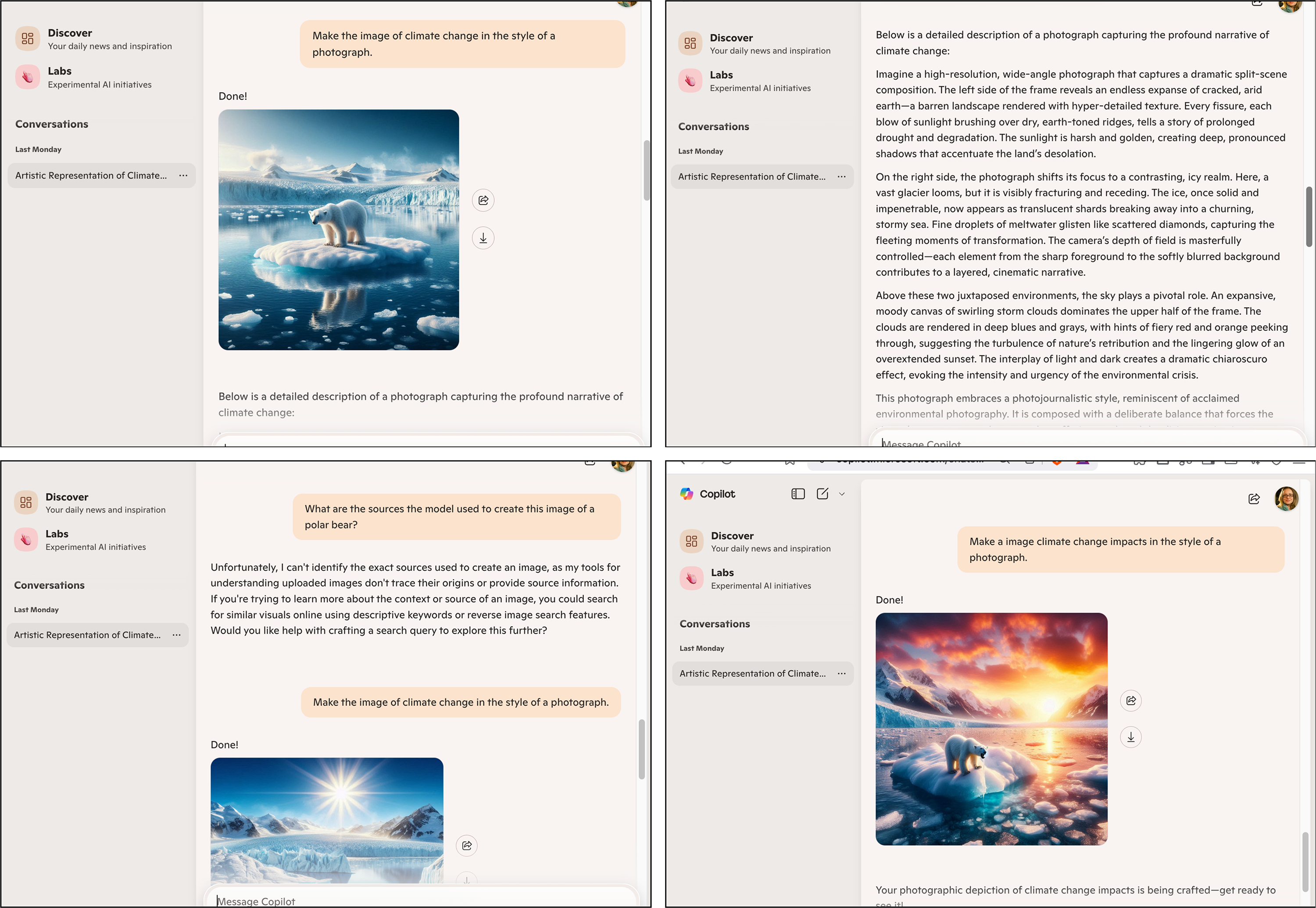This screenshot has height=908, width=1316.
Task: Start a new chat with compose icon
Action: [822, 494]
